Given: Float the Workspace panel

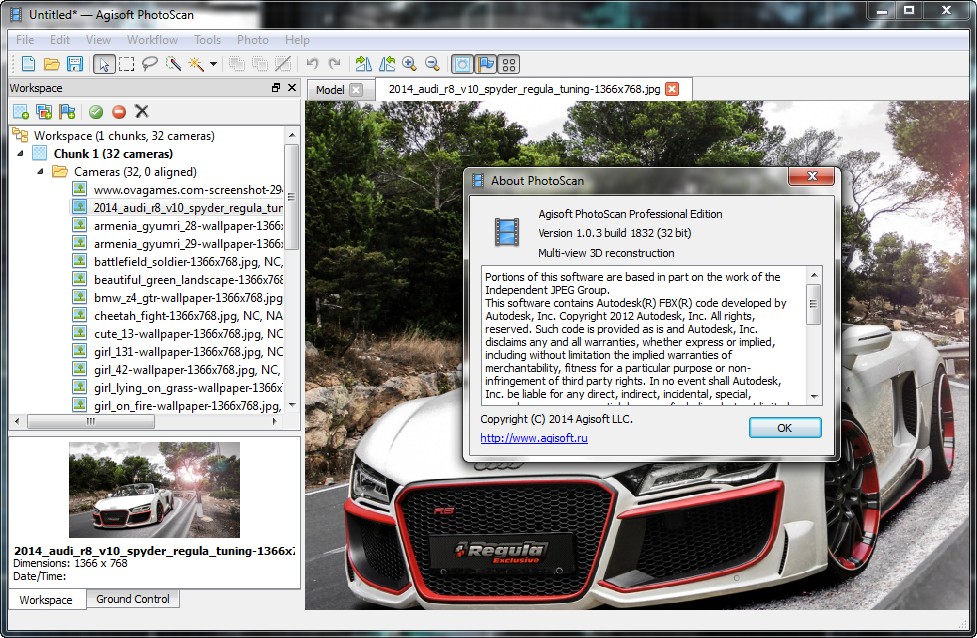Looking at the screenshot, I should pyautogui.click(x=276, y=88).
